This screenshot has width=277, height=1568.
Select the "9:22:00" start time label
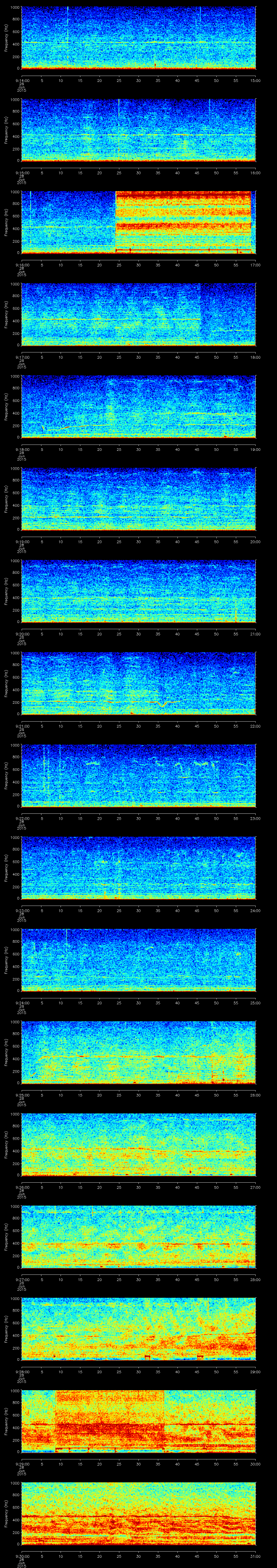tap(22, 818)
